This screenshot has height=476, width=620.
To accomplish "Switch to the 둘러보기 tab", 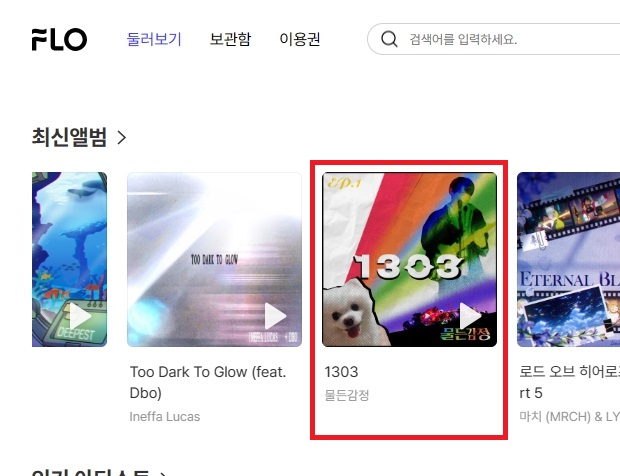I will [154, 39].
